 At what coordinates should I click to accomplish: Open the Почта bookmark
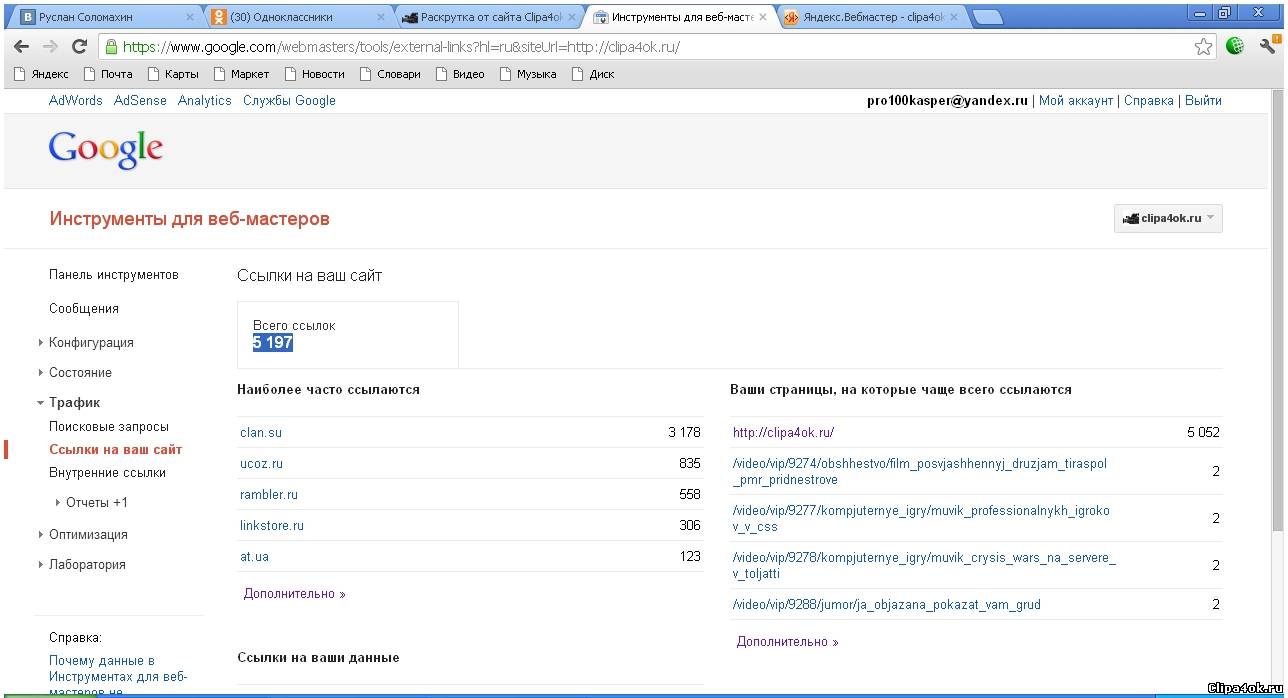[108, 74]
